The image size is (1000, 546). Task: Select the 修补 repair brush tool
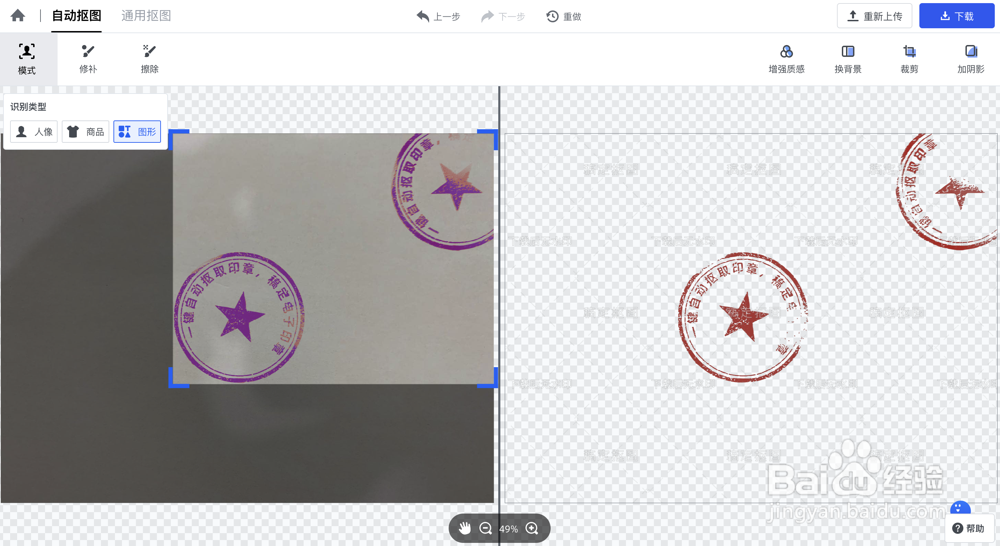tap(88, 59)
